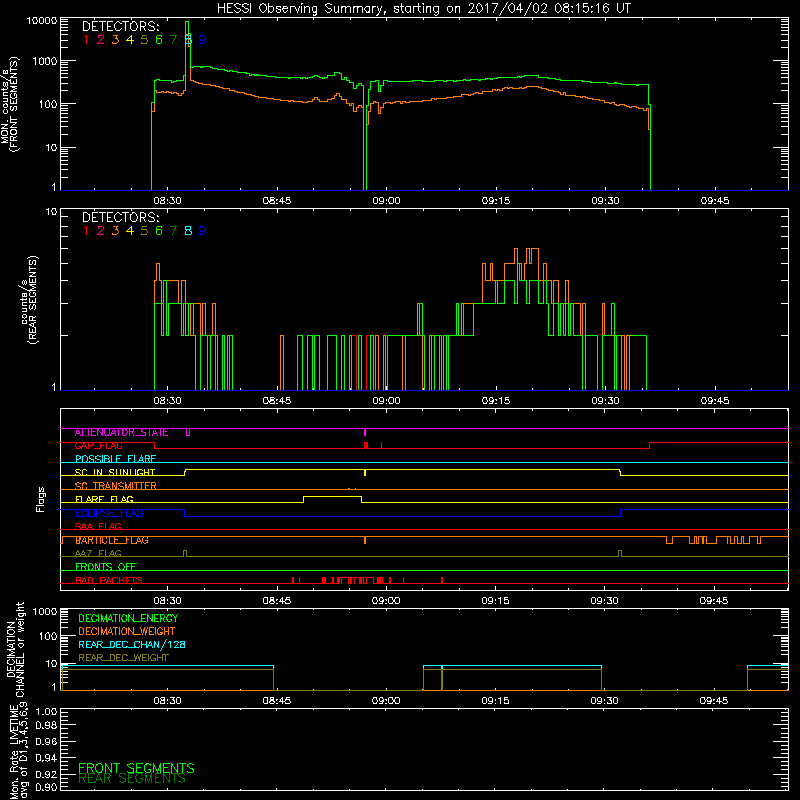800x800 pixels.
Task: Select the BAD_PACKETS flag label
Action: point(109,581)
